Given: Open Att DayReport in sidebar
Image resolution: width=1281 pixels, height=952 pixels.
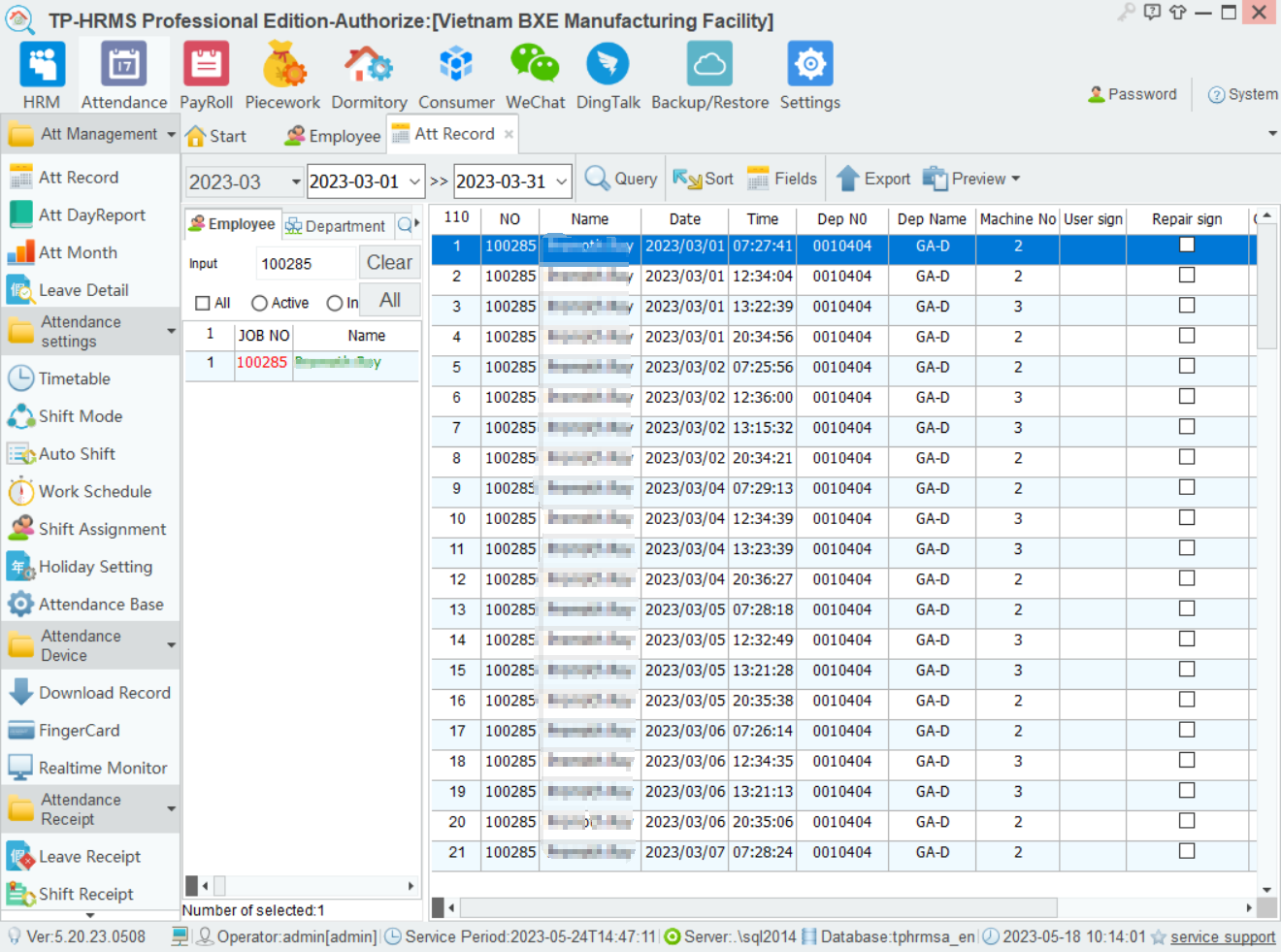Looking at the screenshot, I should pyautogui.click(x=91, y=214).
